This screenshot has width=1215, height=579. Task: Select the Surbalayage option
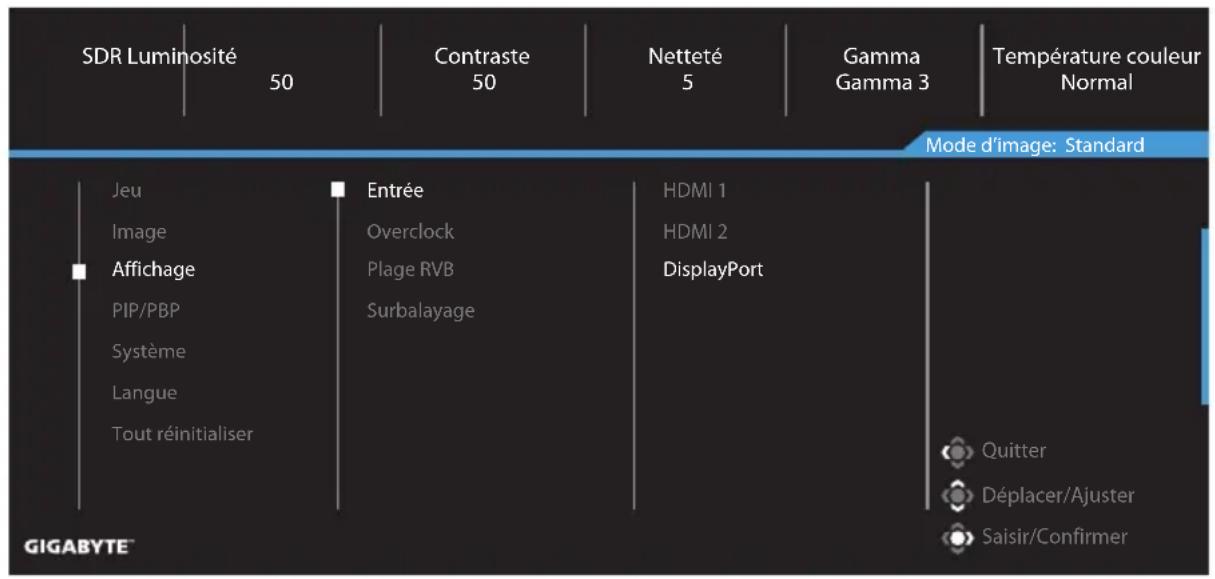click(420, 311)
